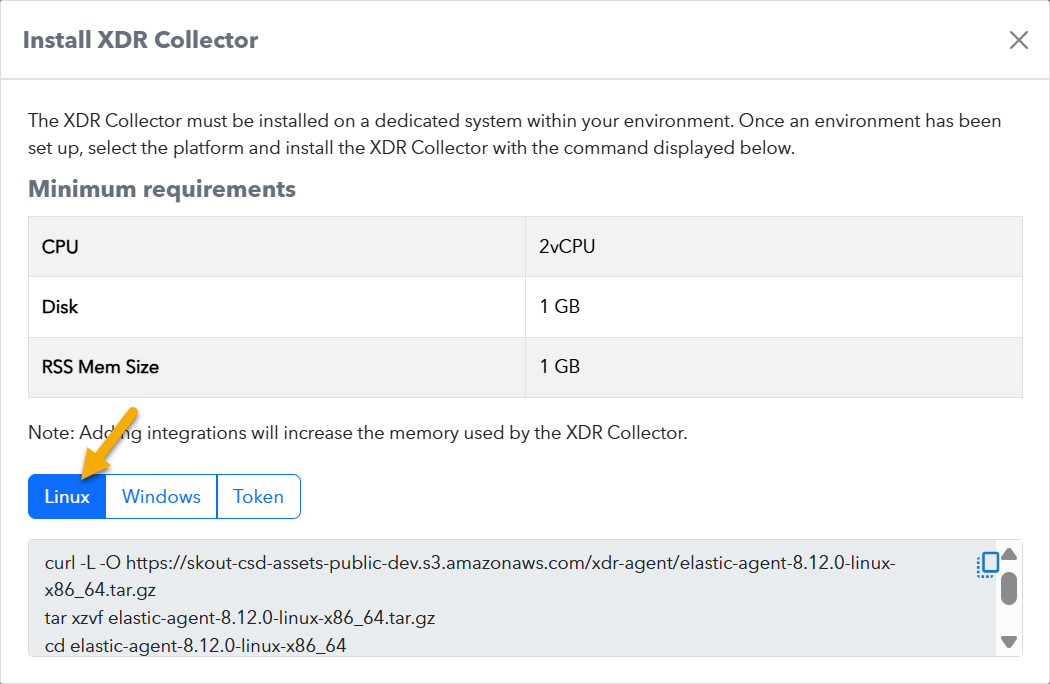Click the command box scroll-up arrow

coord(1009,555)
